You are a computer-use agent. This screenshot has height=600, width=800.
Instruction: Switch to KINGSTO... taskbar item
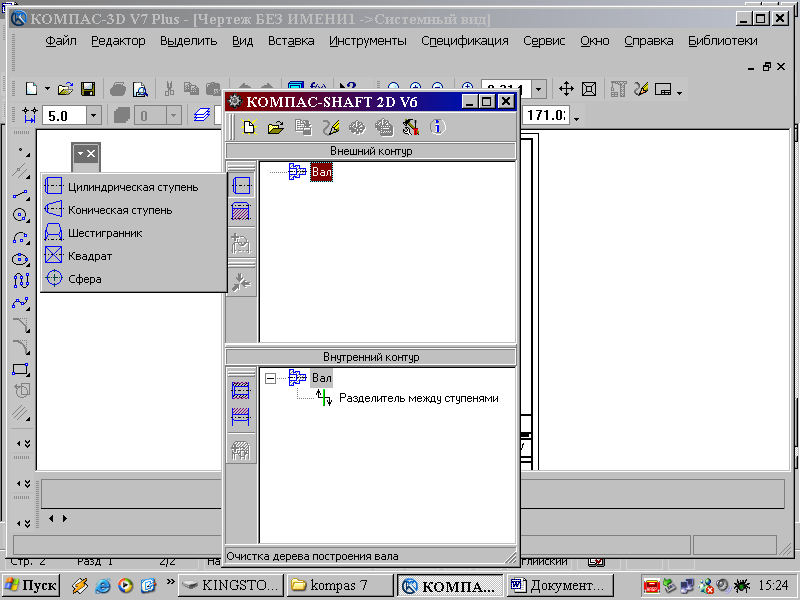pos(231,585)
